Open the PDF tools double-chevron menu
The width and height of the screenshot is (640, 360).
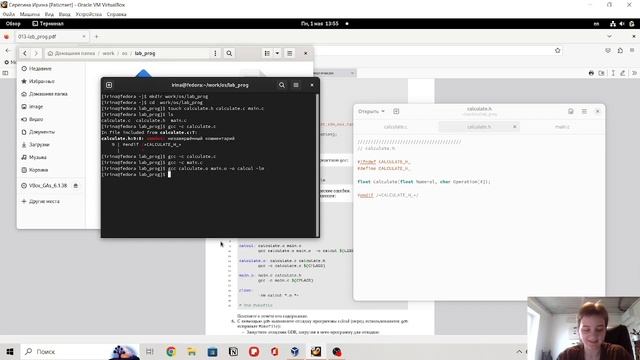tap(634, 73)
